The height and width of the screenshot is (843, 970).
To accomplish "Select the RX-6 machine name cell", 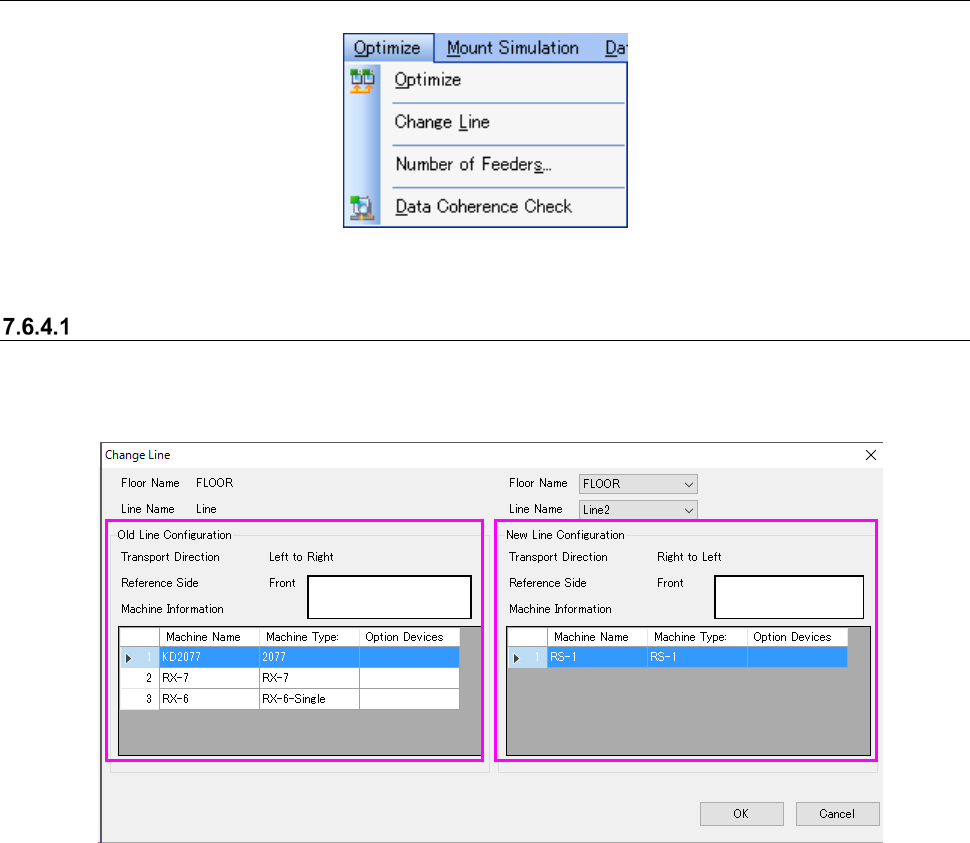I will point(209,699).
